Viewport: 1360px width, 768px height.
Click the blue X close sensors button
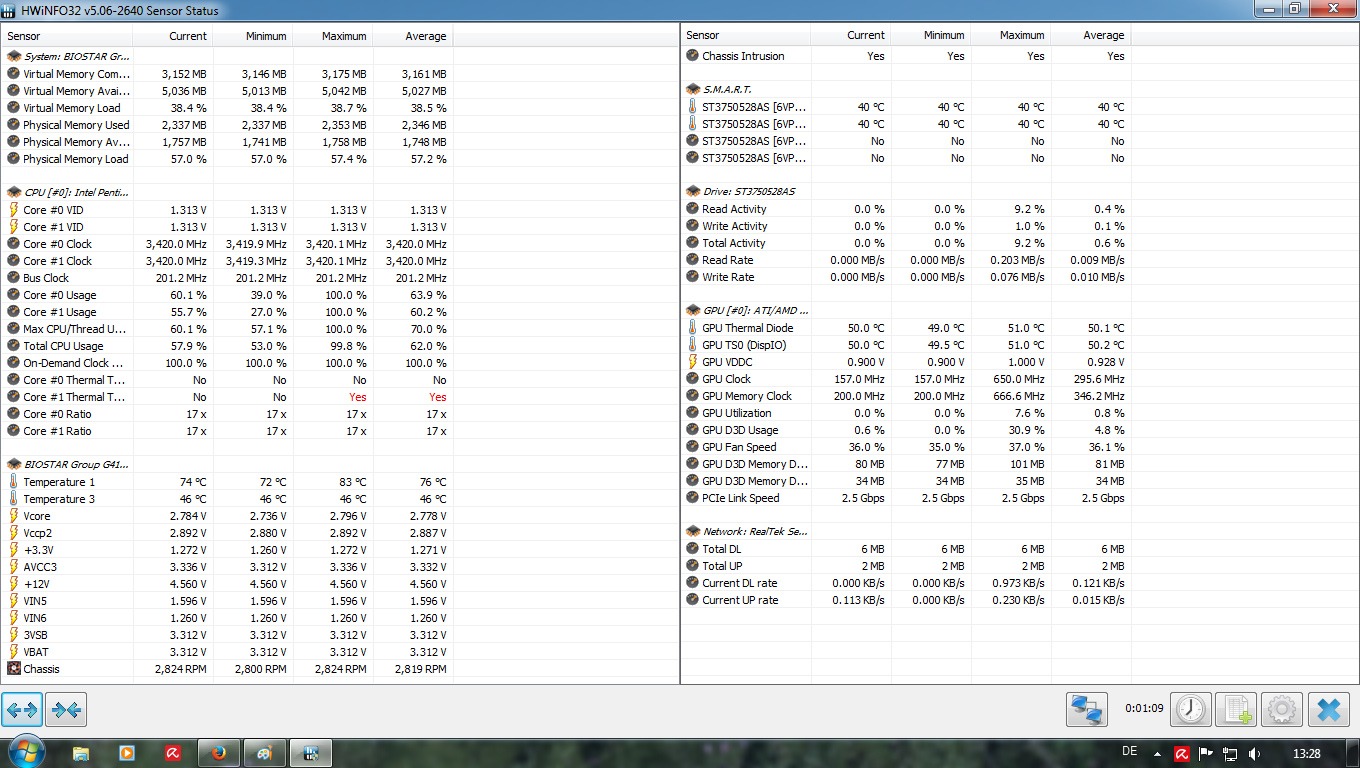(x=1328, y=710)
